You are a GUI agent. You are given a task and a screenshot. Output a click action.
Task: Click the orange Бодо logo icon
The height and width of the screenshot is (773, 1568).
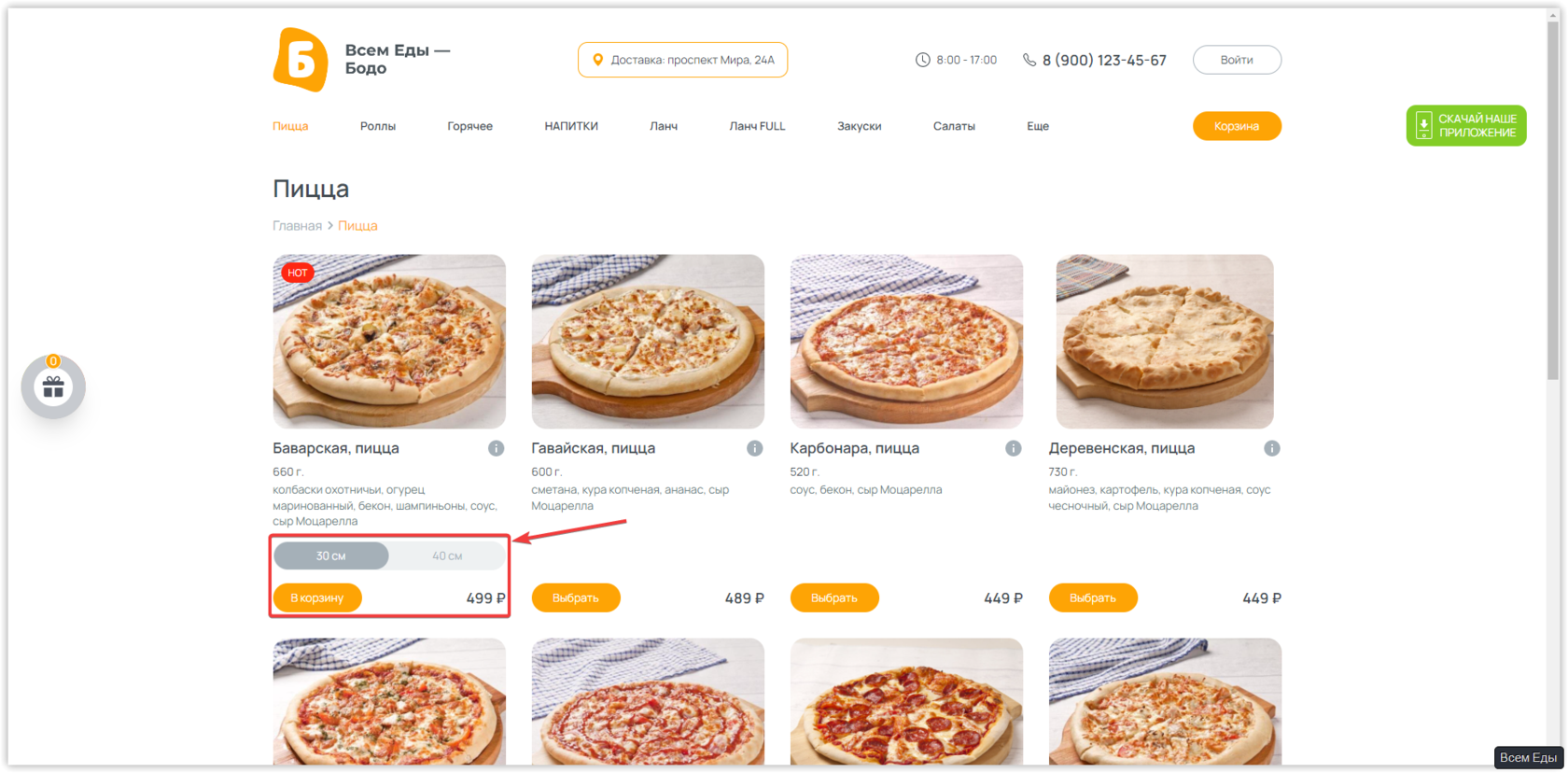(x=300, y=60)
